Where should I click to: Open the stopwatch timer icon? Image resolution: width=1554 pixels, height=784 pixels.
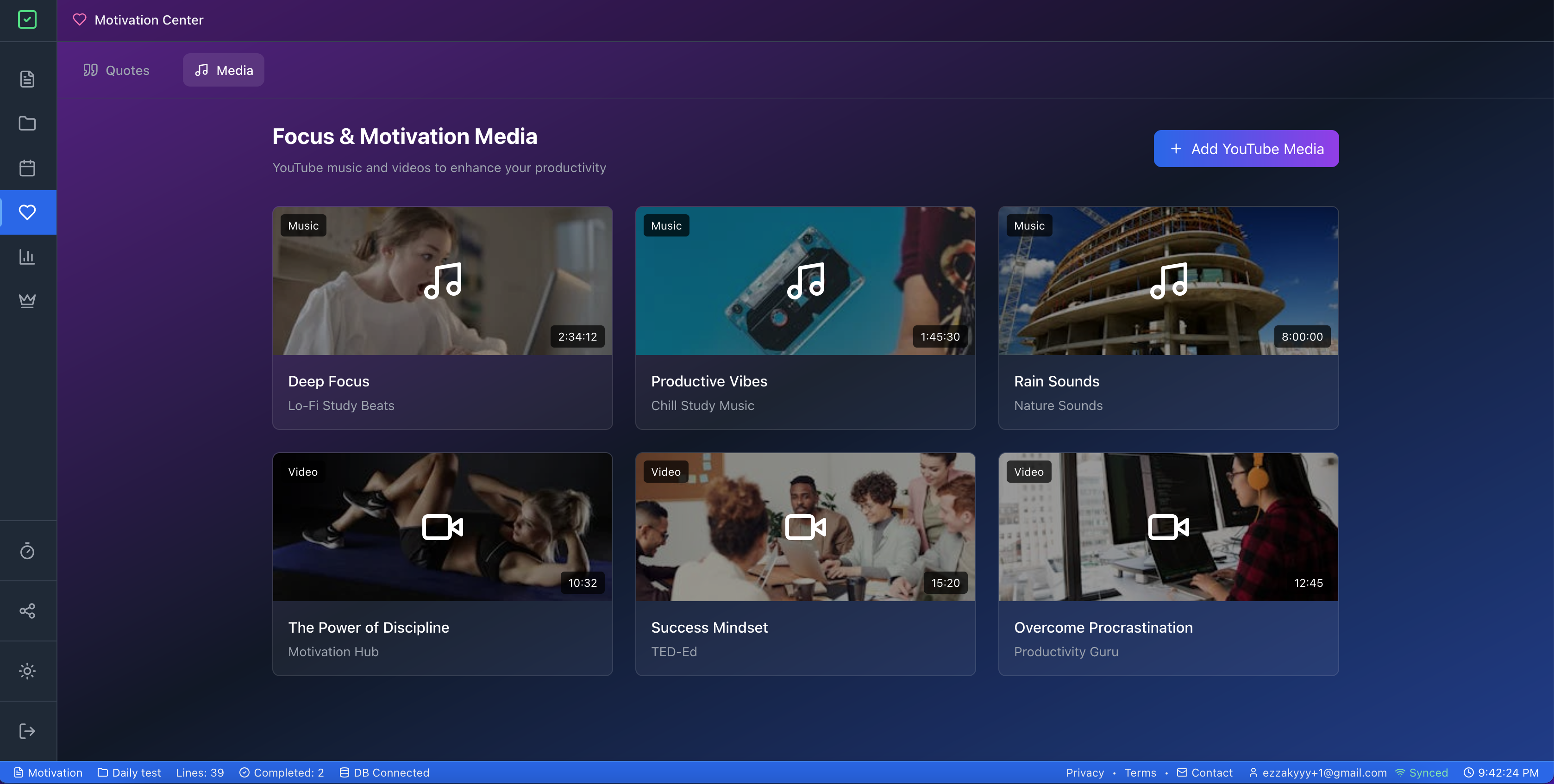coord(27,551)
